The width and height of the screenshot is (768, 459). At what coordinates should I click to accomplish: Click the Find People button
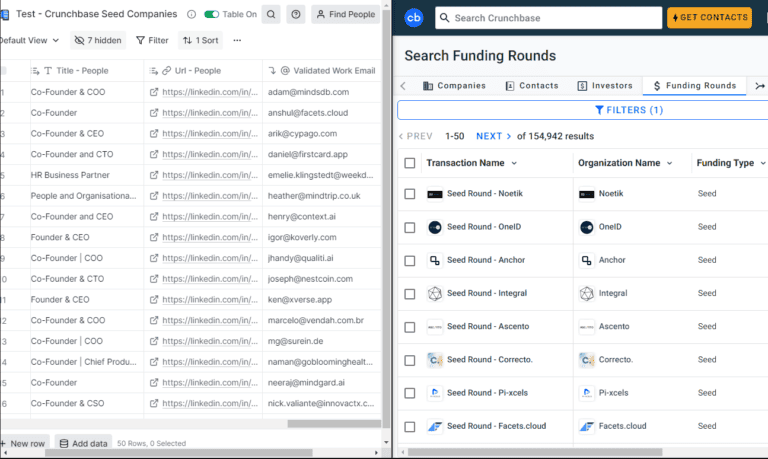pos(345,15)
